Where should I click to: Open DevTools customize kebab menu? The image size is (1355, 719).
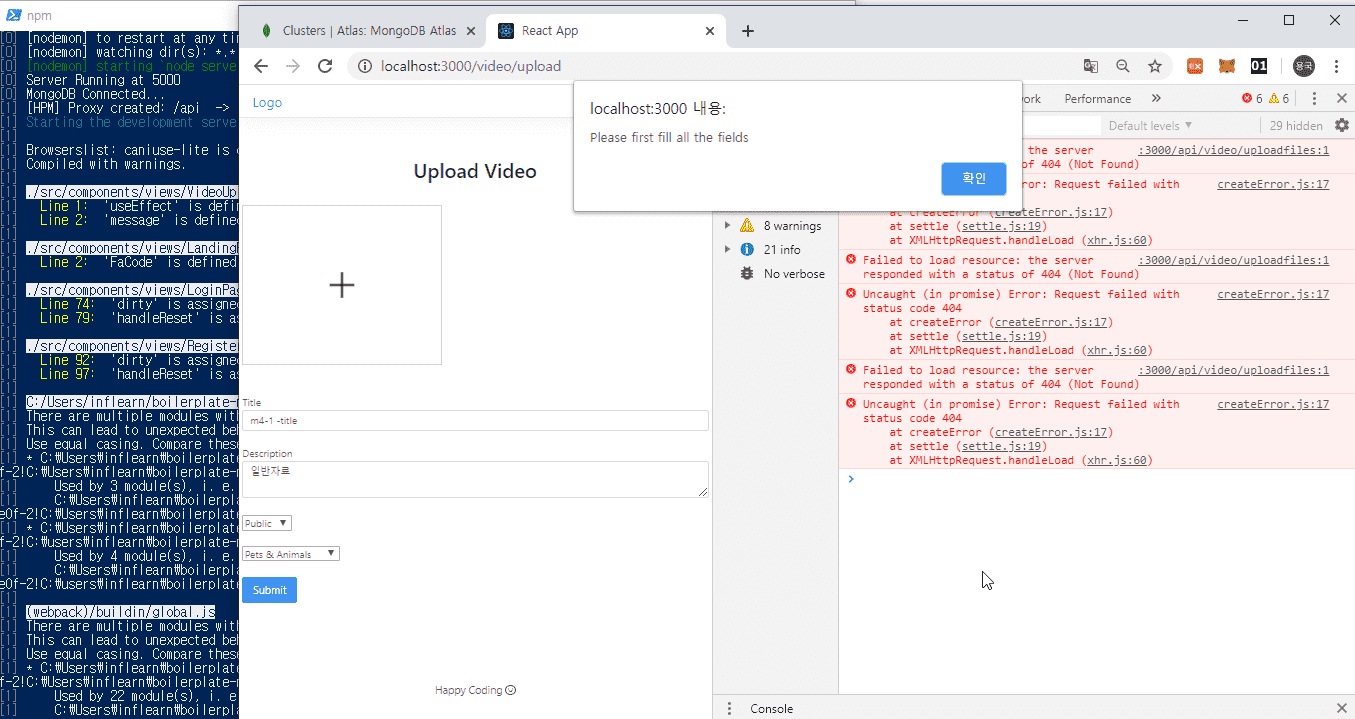(x=1314, y=98)
